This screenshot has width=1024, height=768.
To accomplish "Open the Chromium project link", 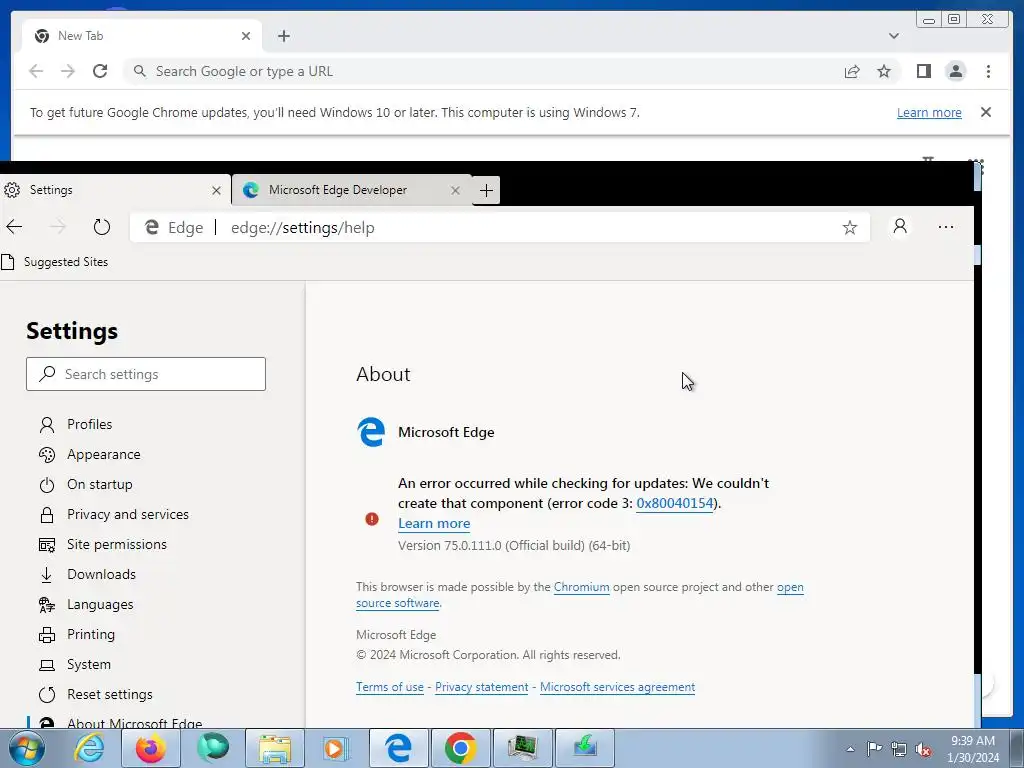I will click(x=581, y=587).
